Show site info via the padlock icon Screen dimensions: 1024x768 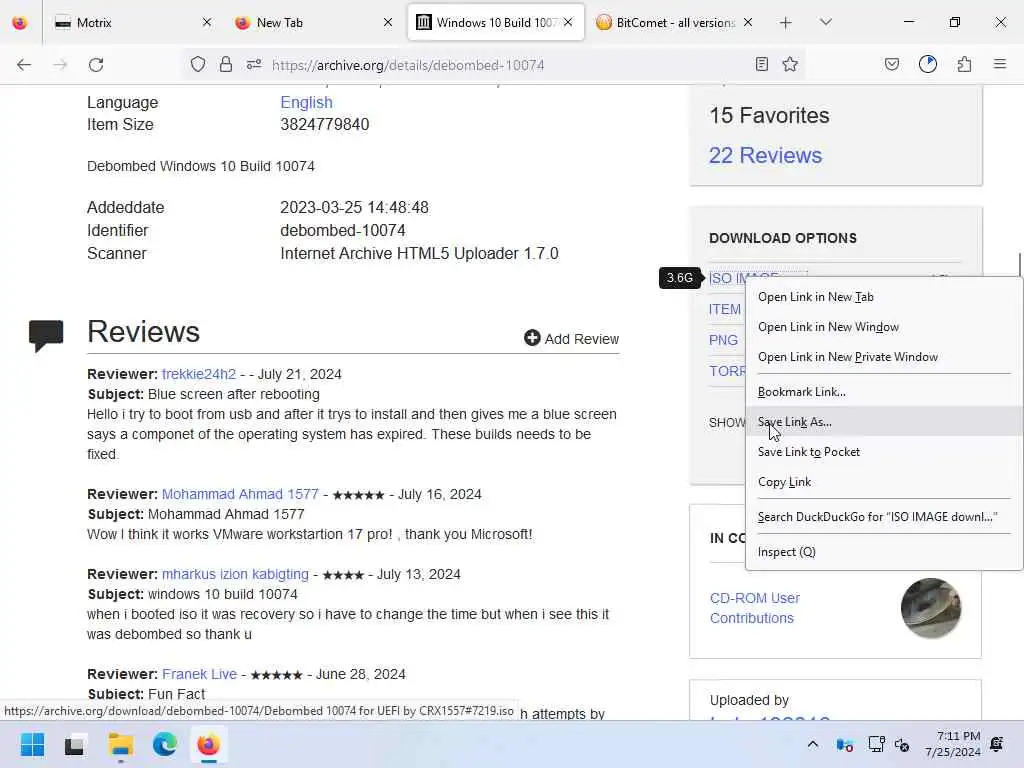coord(226,64)
